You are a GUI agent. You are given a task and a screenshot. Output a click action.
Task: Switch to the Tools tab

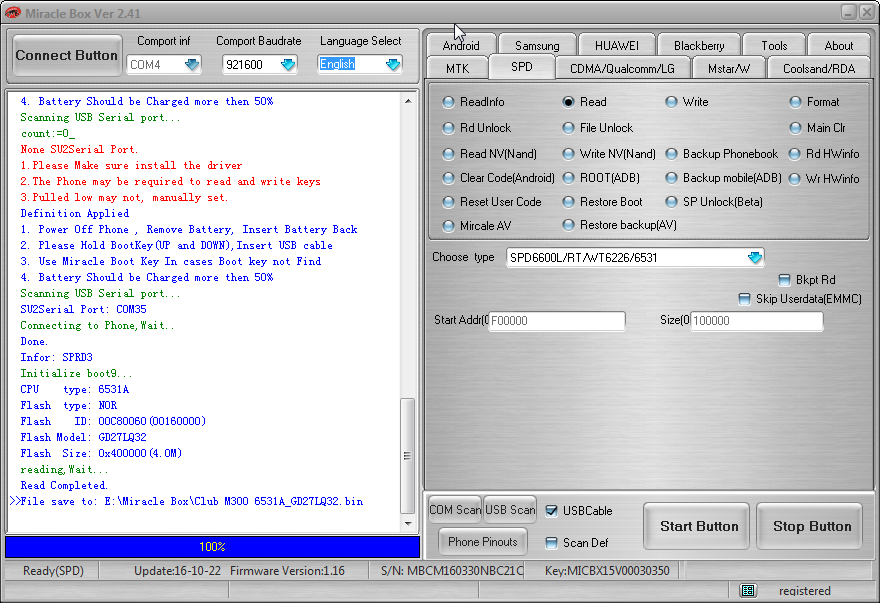tap(774, 45)
